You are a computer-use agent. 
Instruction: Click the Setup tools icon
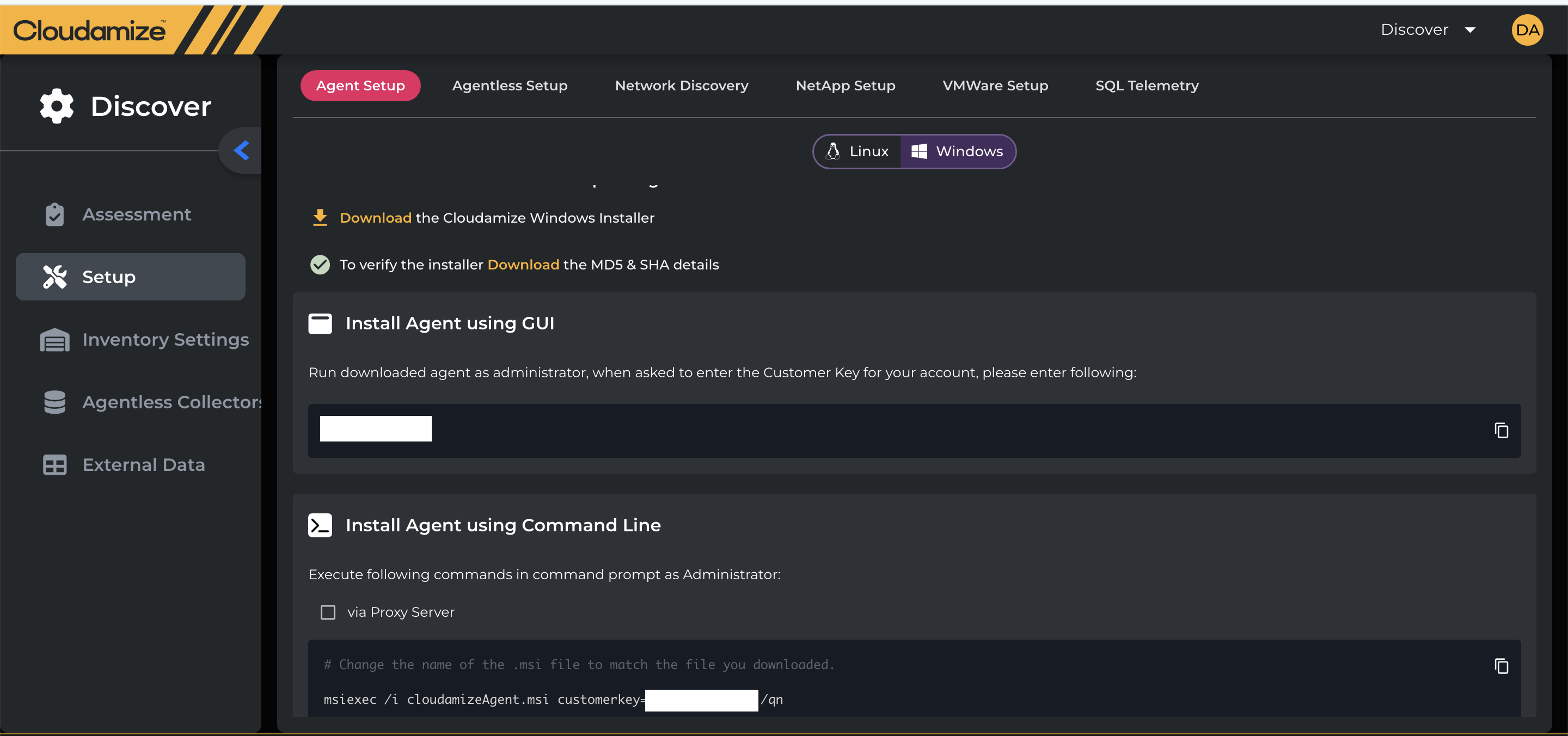point(55,277)
